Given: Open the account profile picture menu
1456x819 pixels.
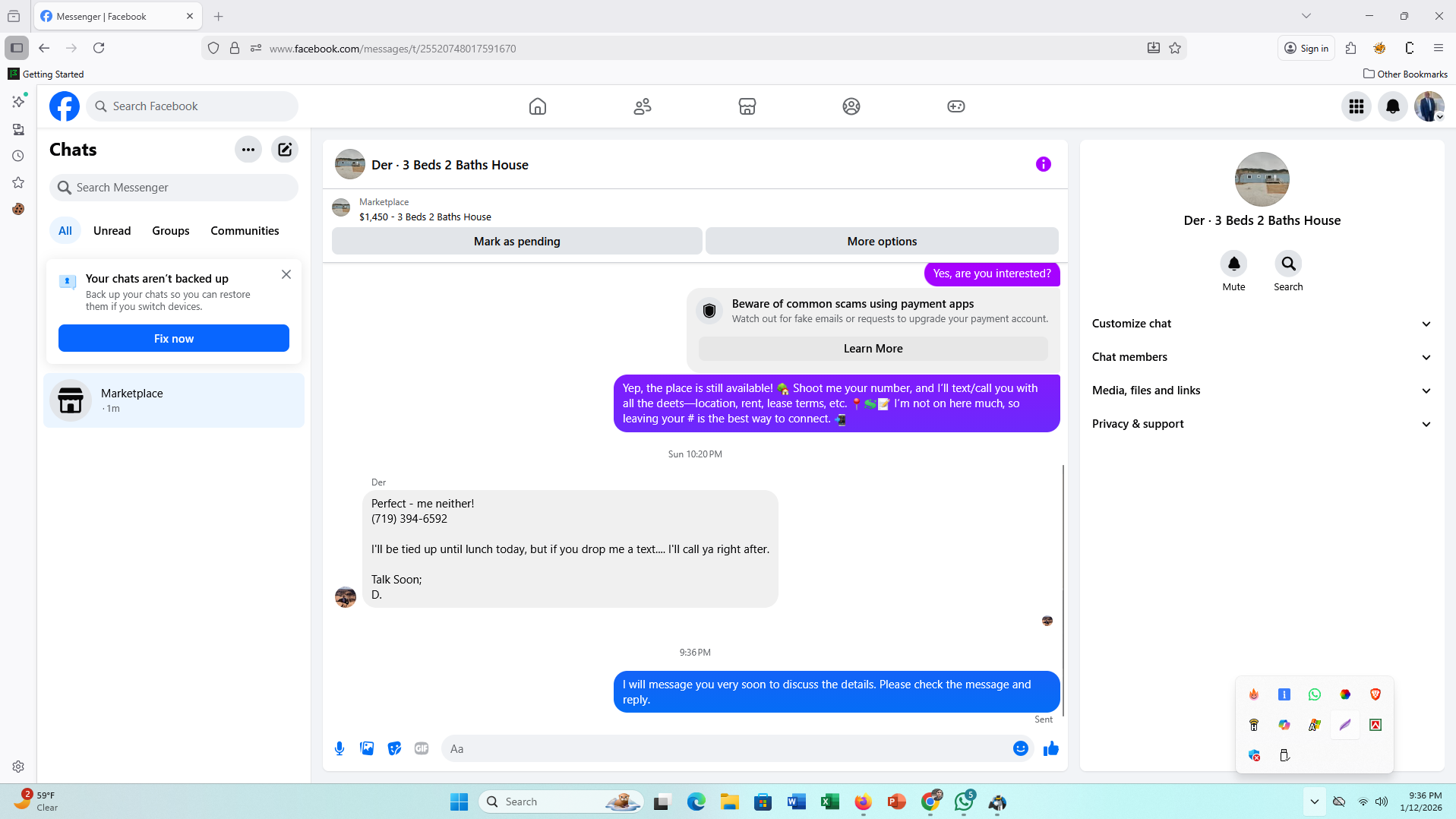Looking at the screenshot, I should coord(1429,106).
